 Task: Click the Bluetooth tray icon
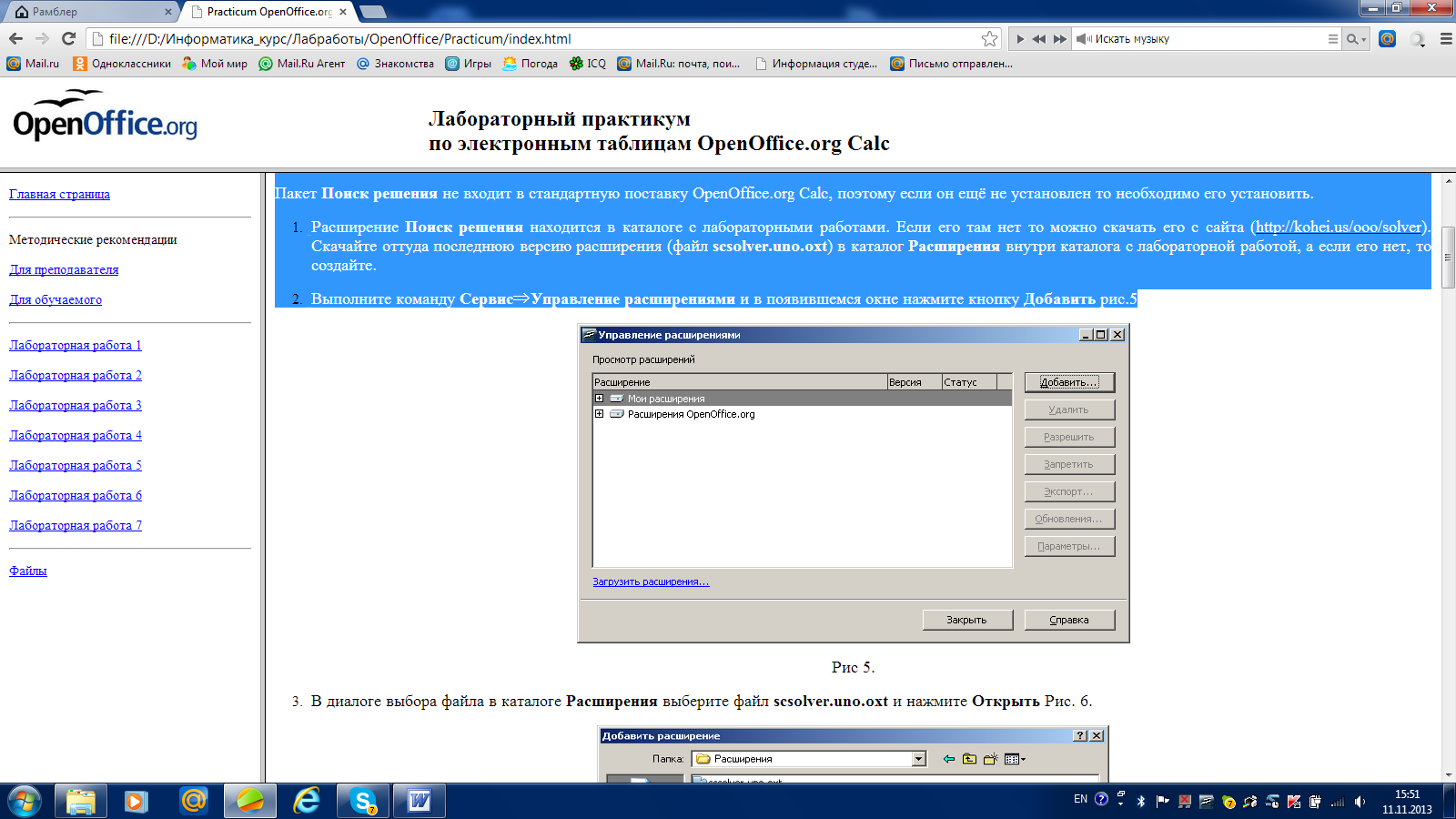click(x=1141, y=802)
